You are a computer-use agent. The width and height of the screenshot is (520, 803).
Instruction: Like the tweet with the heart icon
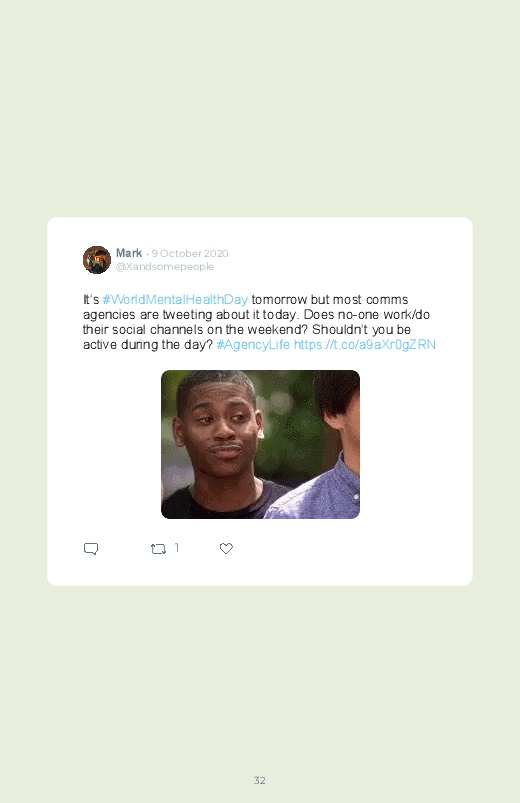pos(226,548)
